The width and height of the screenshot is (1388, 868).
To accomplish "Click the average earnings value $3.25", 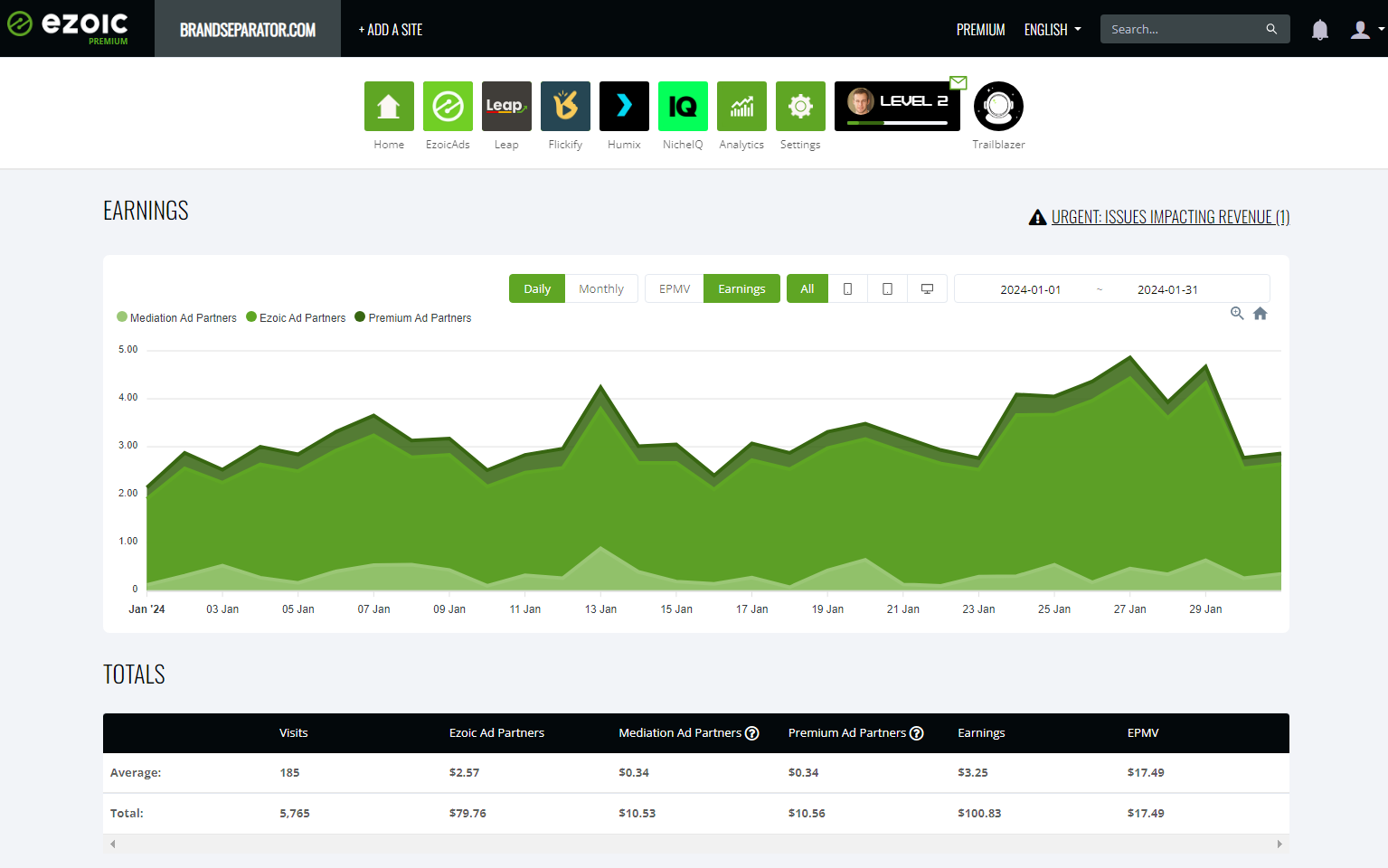I will coord(973,772).
